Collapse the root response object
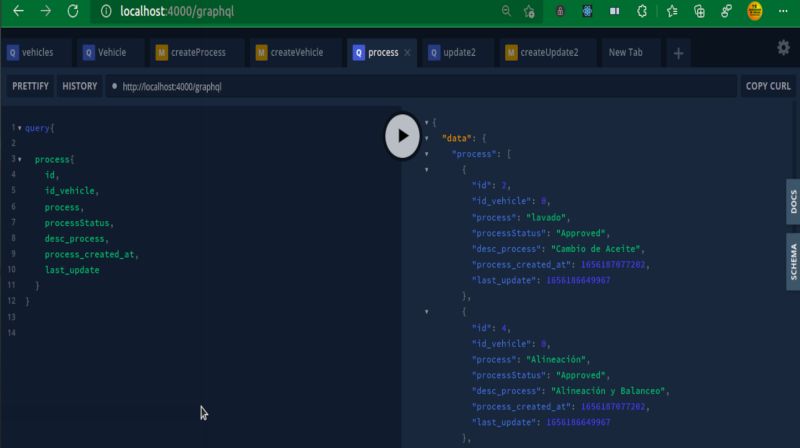 427,122
